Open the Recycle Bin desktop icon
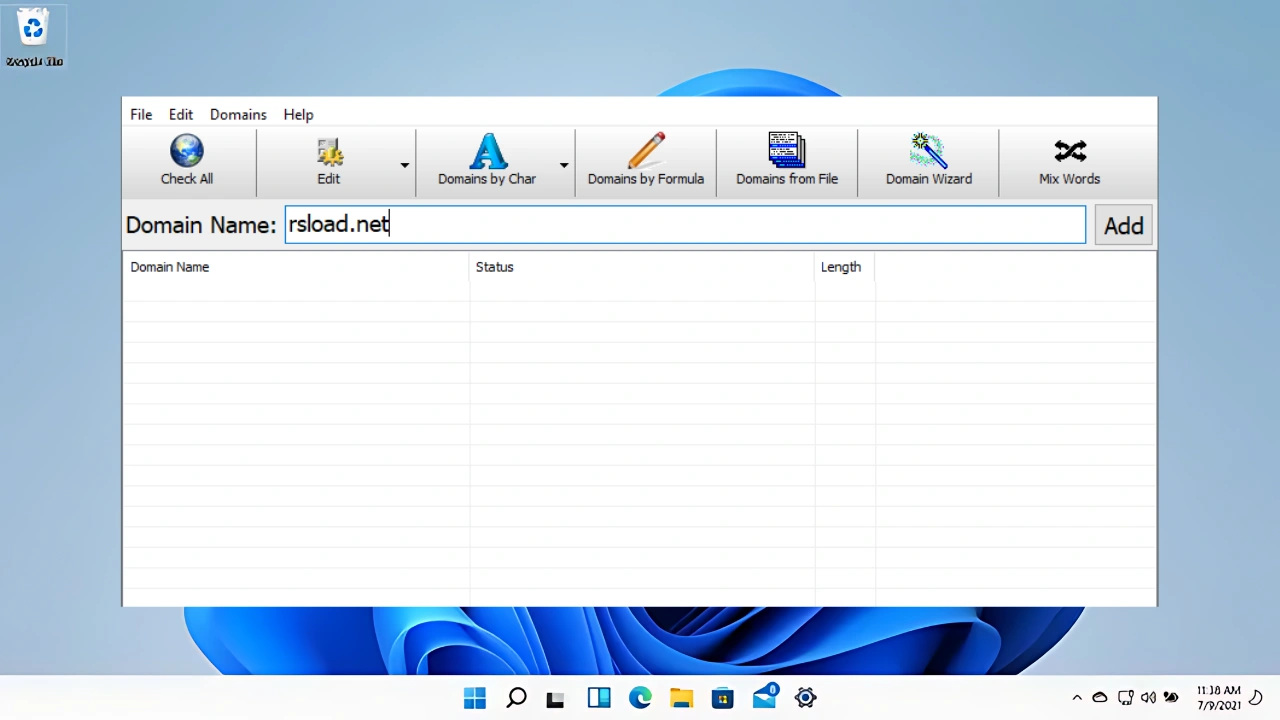 [34, 37]
